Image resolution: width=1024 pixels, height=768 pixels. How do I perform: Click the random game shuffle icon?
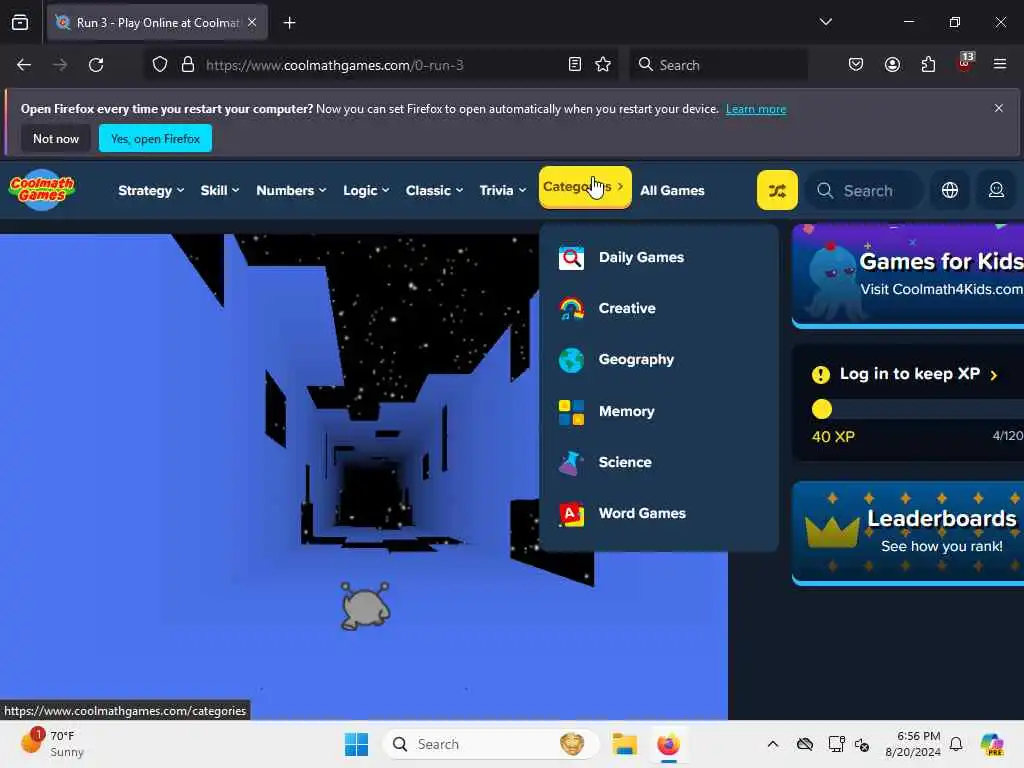(777, 190)
